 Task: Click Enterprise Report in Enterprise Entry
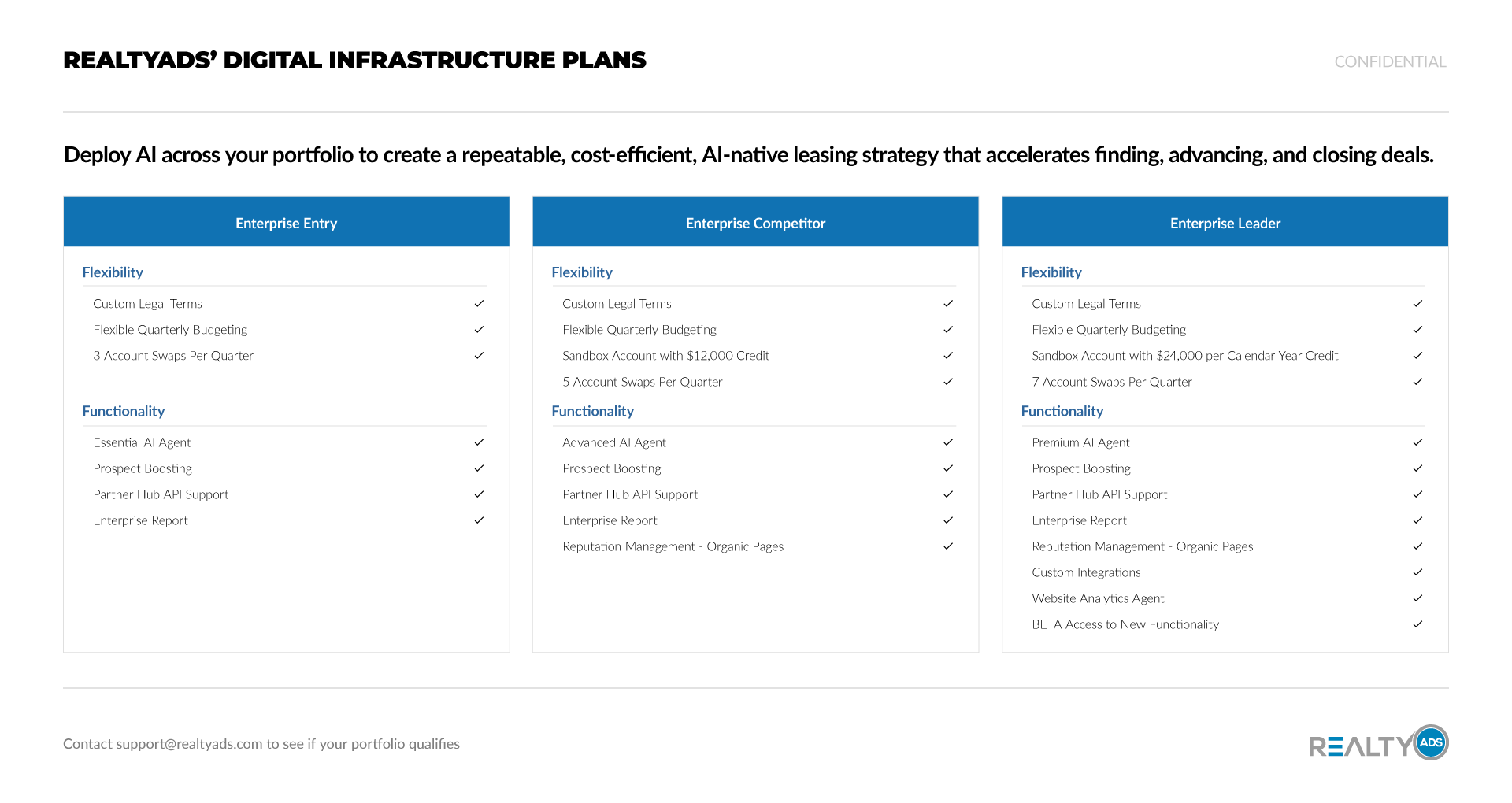coord(140,520)
